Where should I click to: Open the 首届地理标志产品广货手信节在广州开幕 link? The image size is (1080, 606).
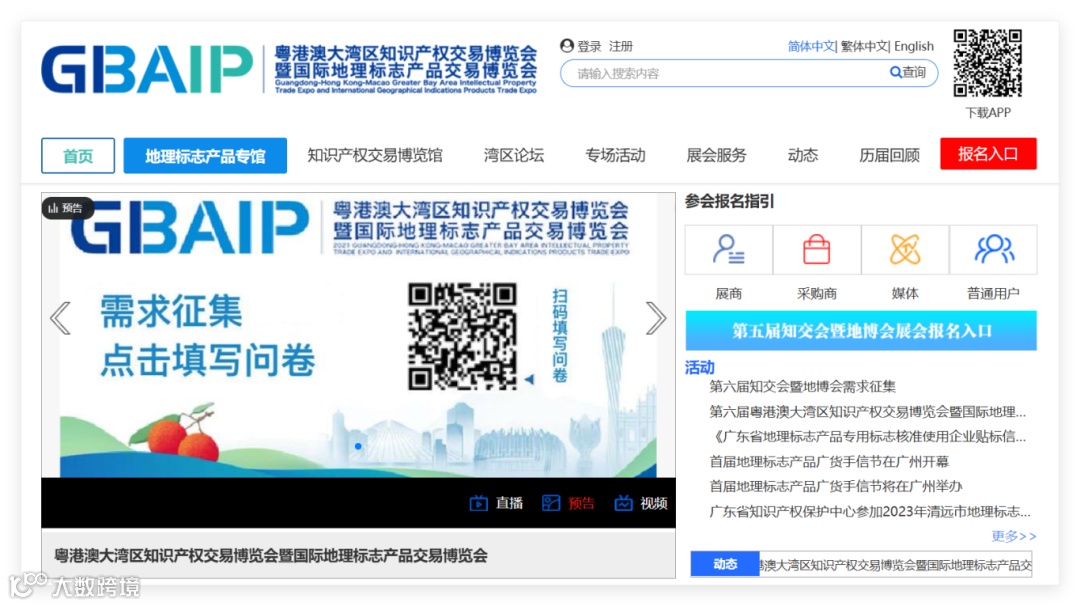pyautogui.click(x=829, y=461)
